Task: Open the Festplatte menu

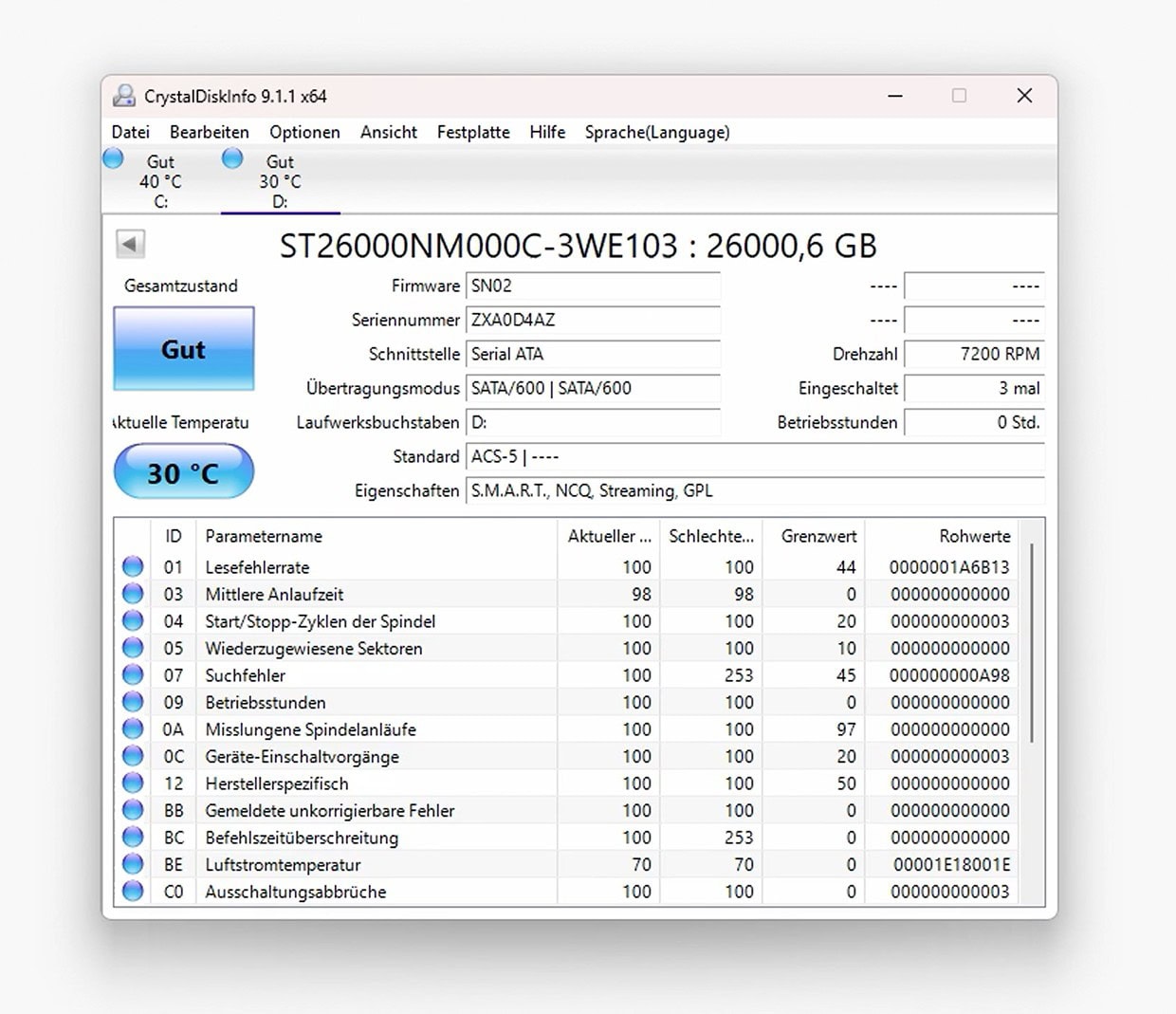Action: 472,132
